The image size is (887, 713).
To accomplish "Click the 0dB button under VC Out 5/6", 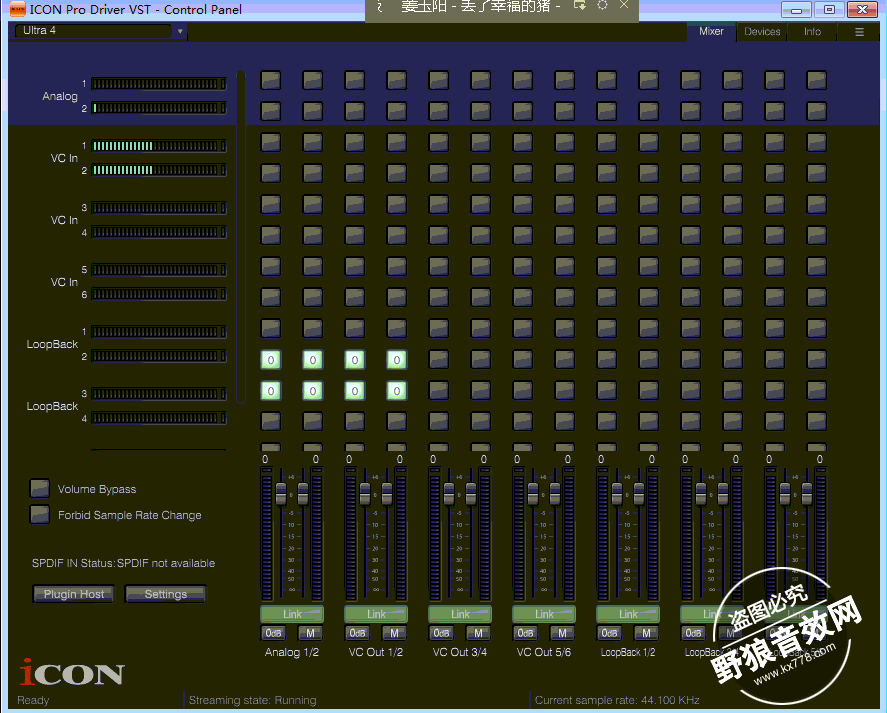I will click(525, 633).
